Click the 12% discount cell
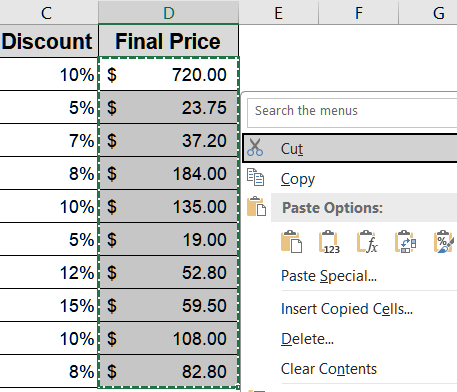Viewport: 457px width, 392px height. click(49, 272)
